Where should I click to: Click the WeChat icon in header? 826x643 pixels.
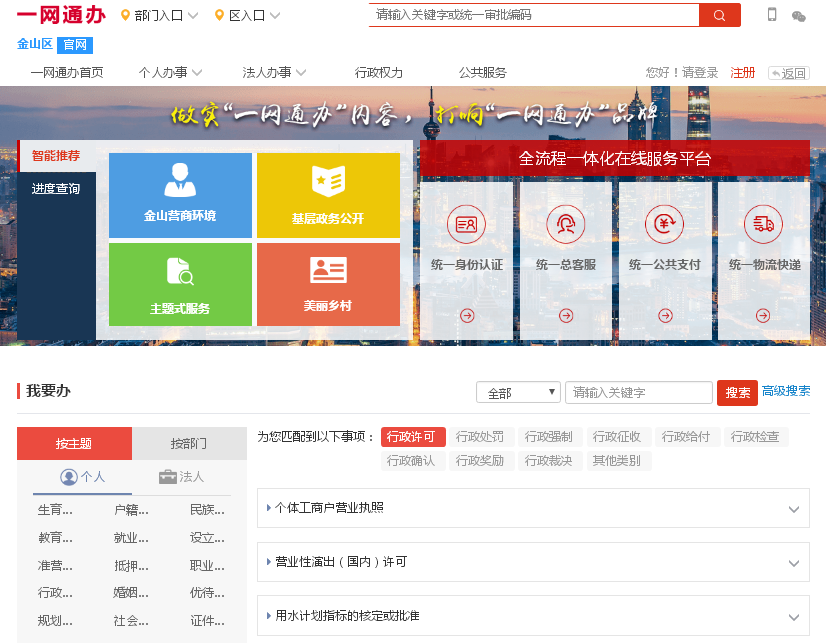click(x=798, y=16)
